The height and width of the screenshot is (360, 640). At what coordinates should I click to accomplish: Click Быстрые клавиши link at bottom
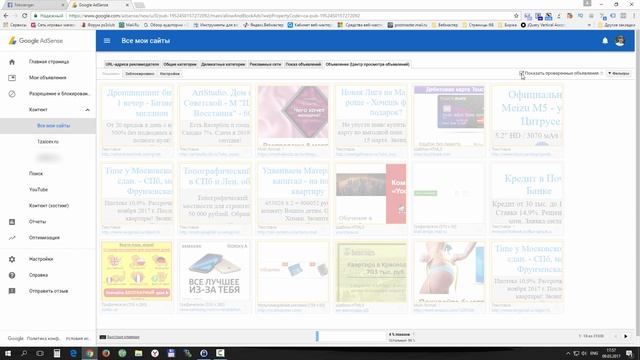click(x=123, y=337)
